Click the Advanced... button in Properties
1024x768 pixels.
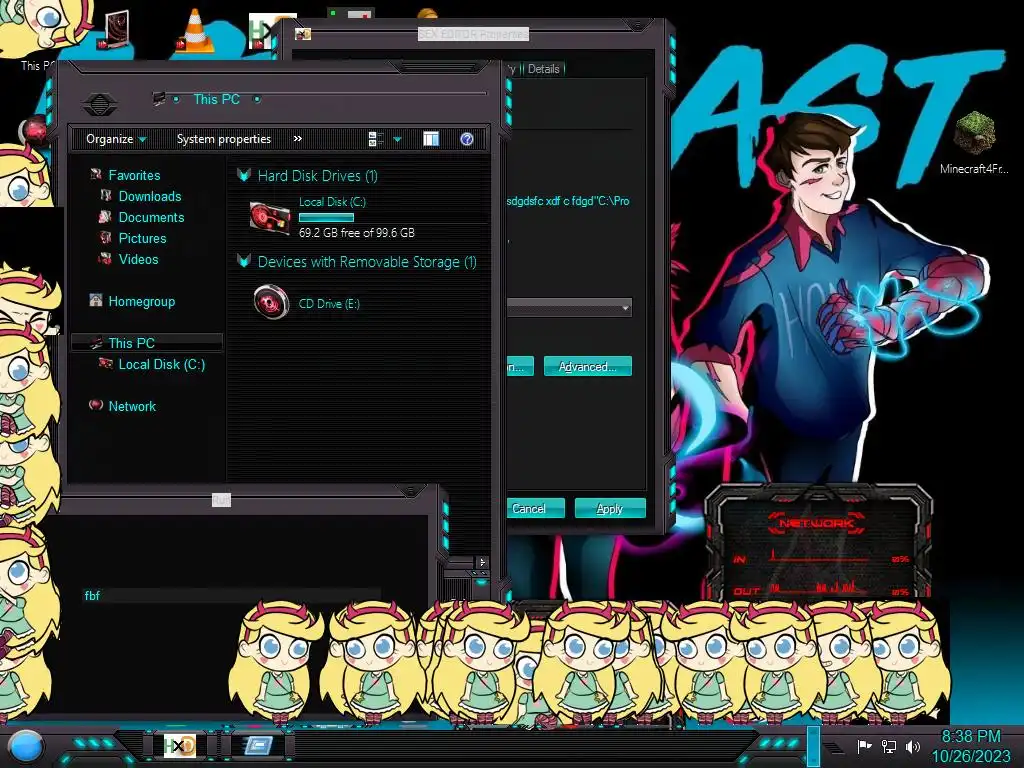[x=587, y=366]
